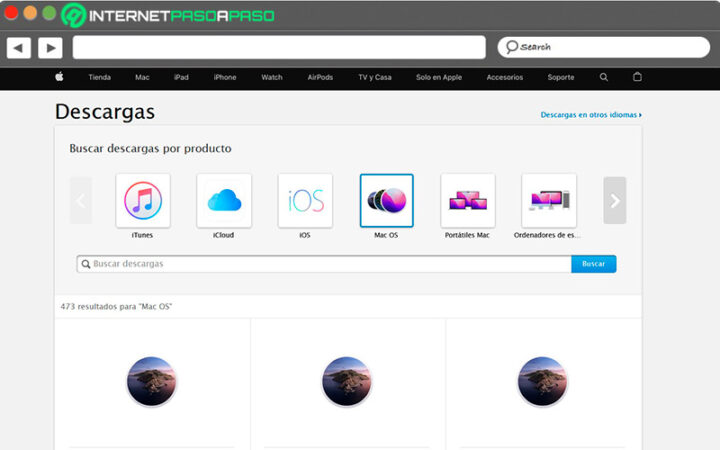
Task: Click the "Buscar descargas por producto" heading
Action: click(x=150, y=148)
